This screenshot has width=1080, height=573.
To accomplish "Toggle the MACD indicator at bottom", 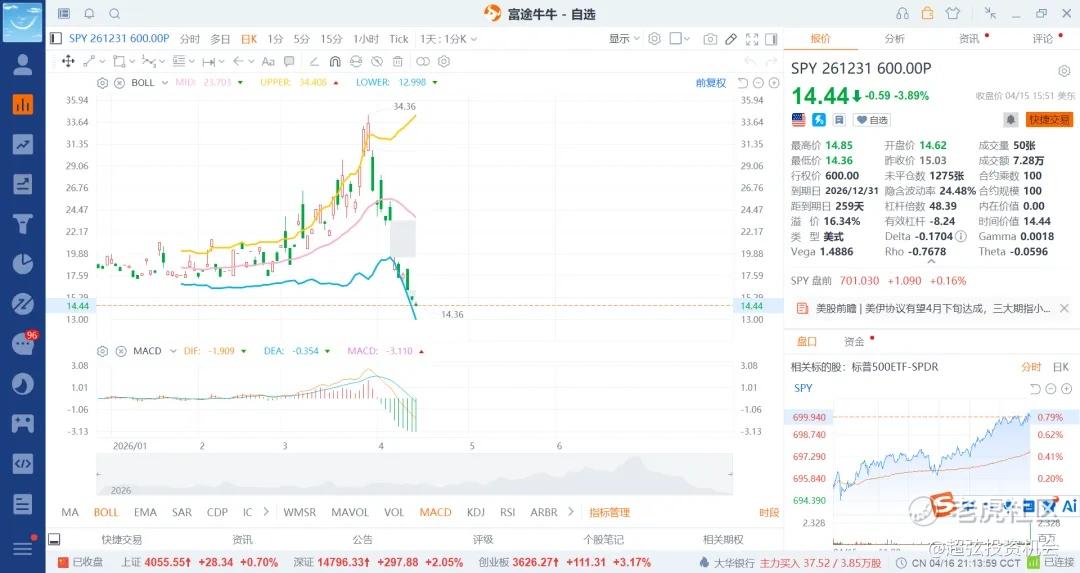I will pos(435,512).
